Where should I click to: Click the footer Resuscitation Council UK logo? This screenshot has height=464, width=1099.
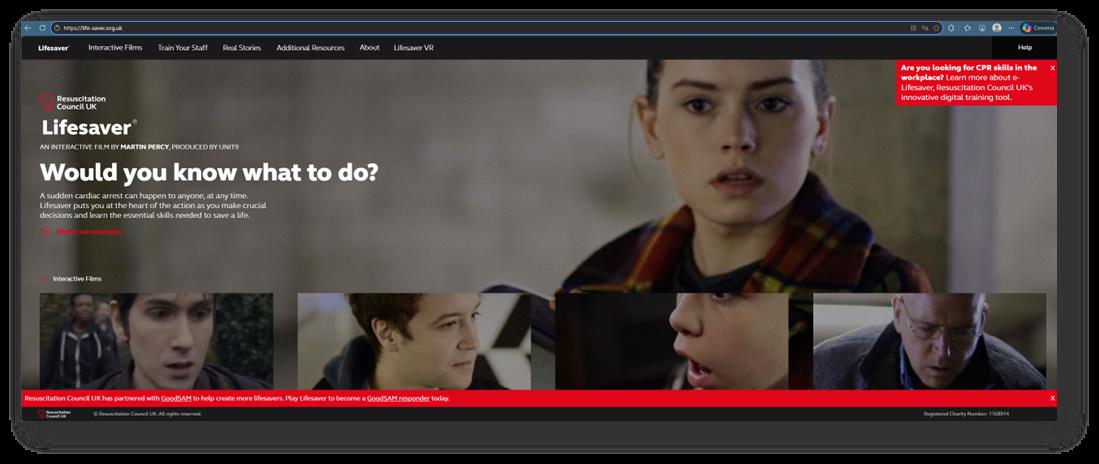[x=54, y=414]
